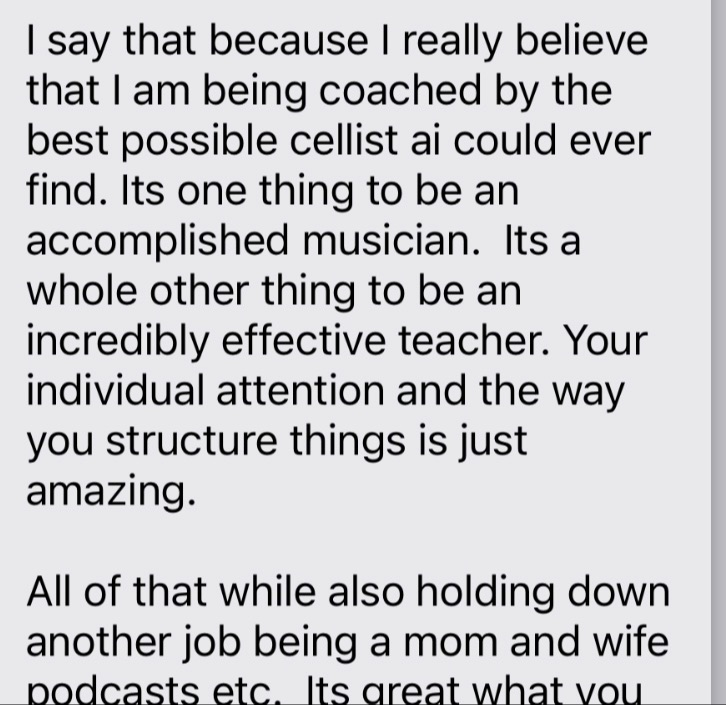Click the word "attention" in the message
The image size is (726, 705).
(300, 390)
